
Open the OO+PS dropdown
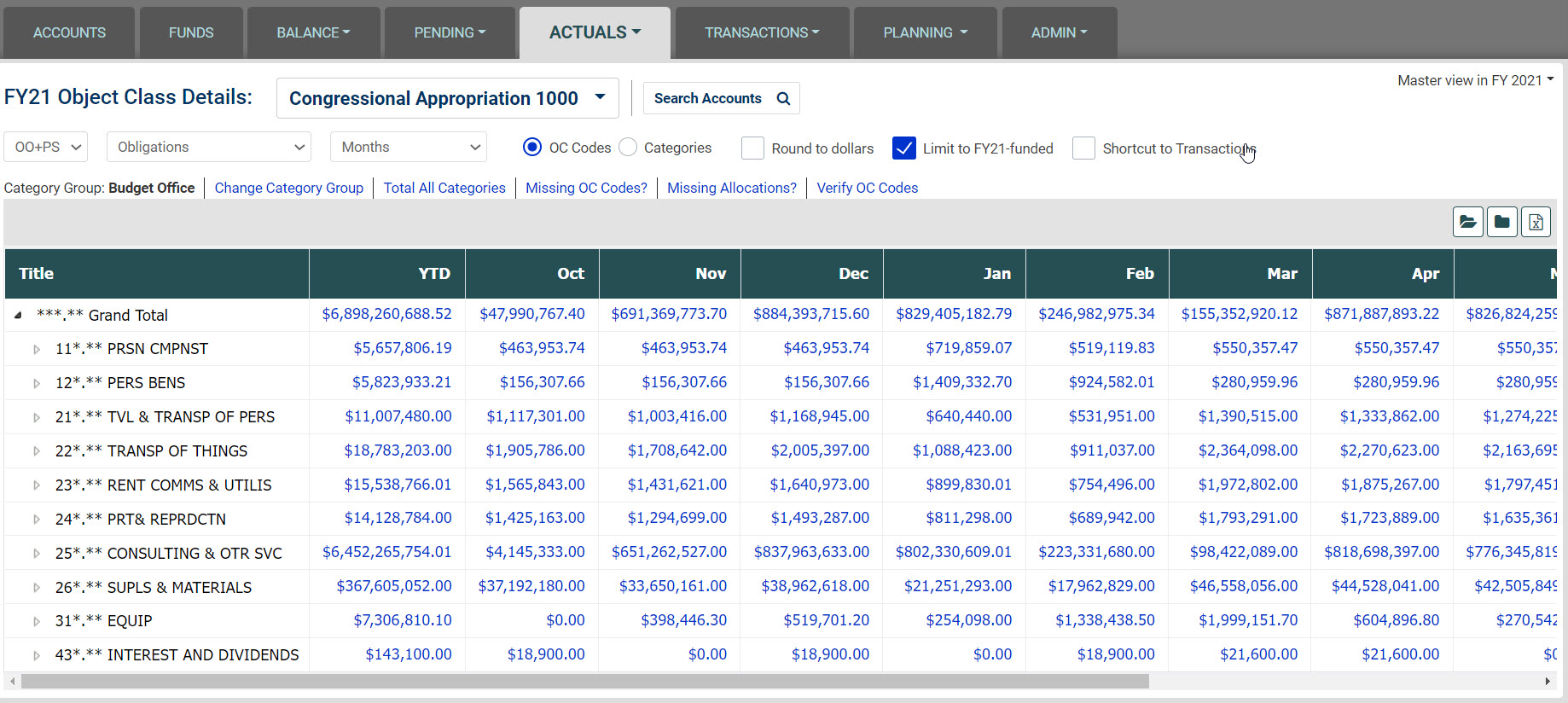coord(46,147)
